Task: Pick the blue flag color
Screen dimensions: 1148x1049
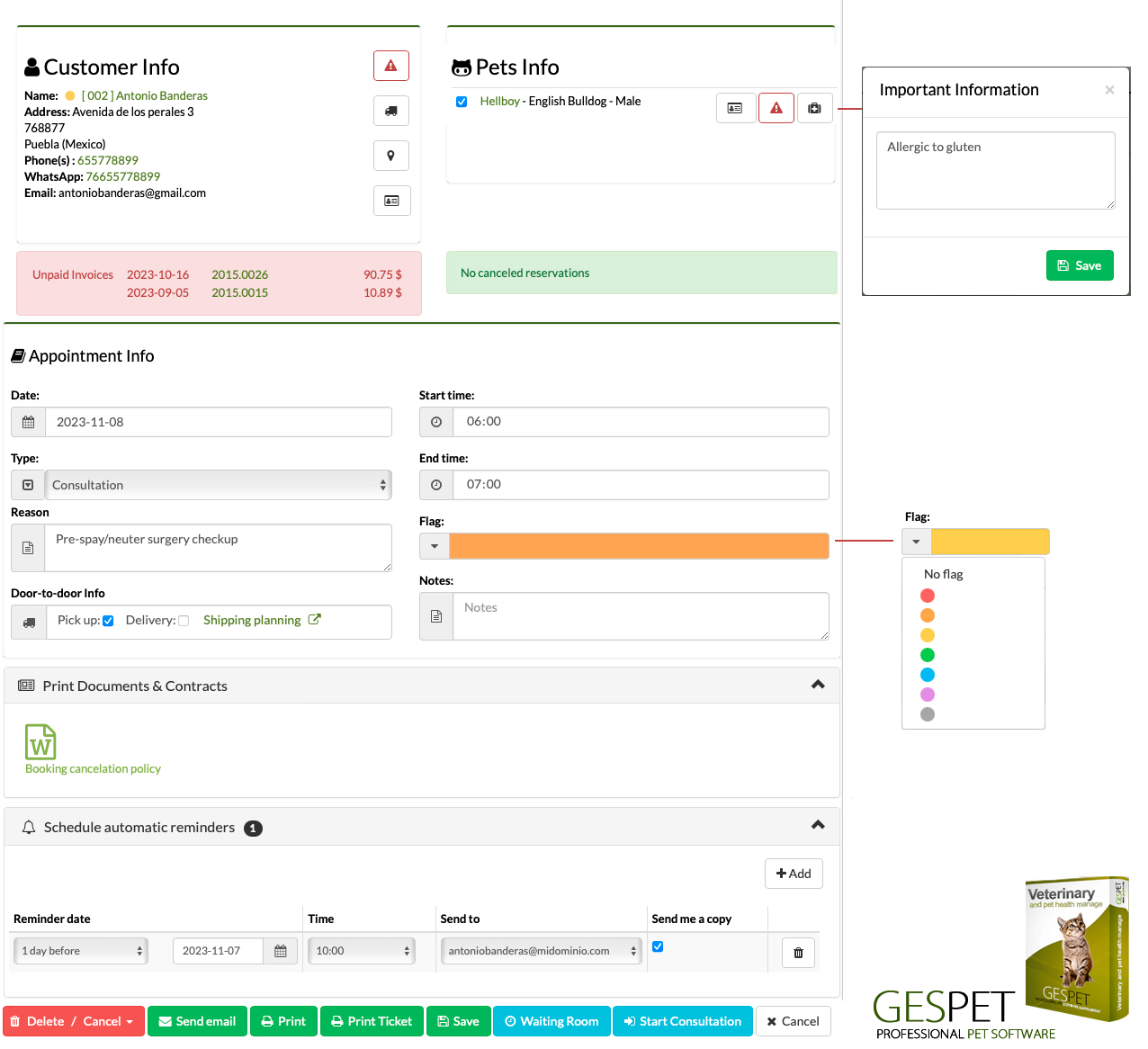Action: pos(928,675)
